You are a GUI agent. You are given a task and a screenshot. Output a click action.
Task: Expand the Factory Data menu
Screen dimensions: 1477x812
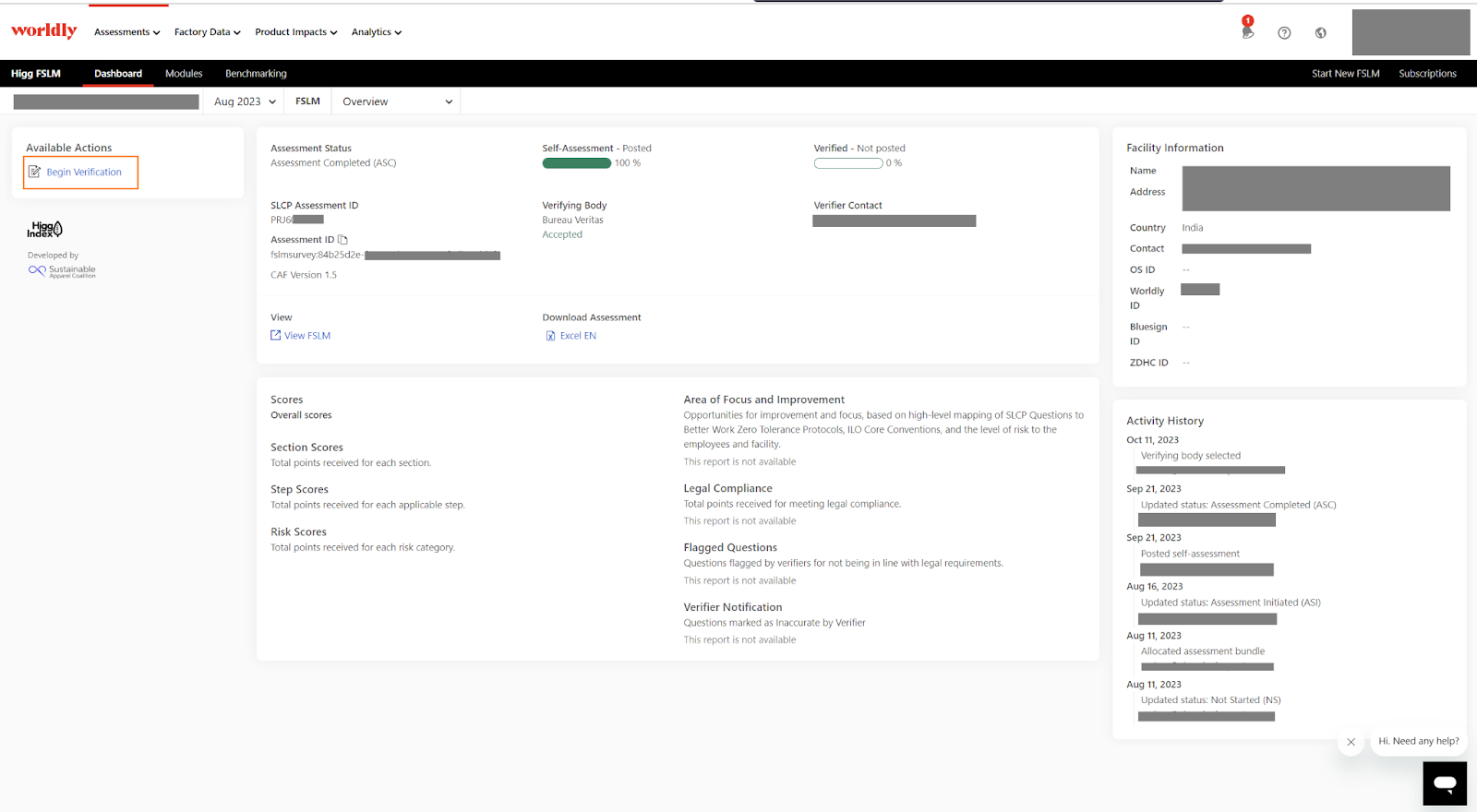(x=208, y=32)
